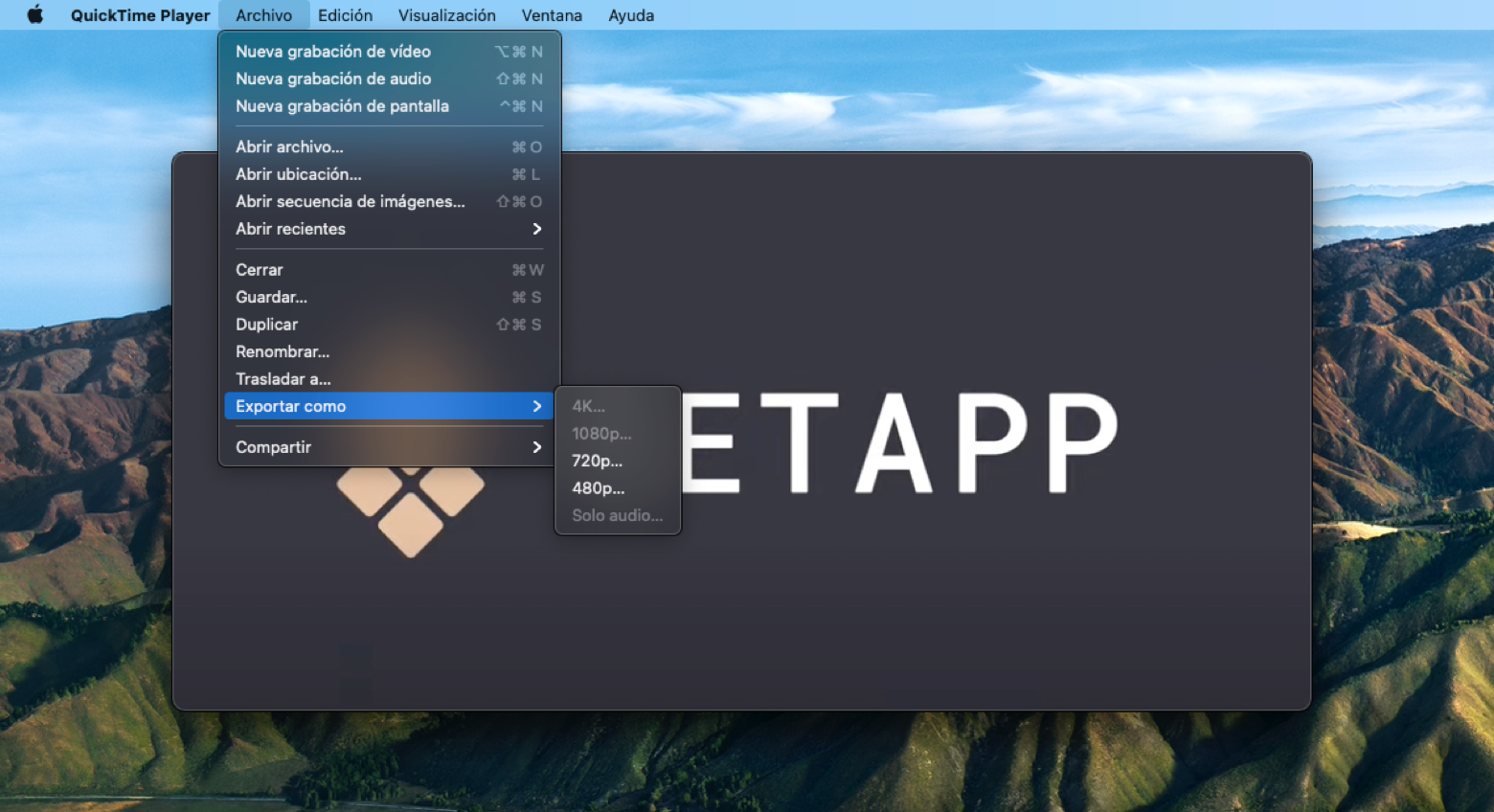Viewport: 1494px width, 812px height.
Task: Expand the Exportar como submenu
Action: 291,406
